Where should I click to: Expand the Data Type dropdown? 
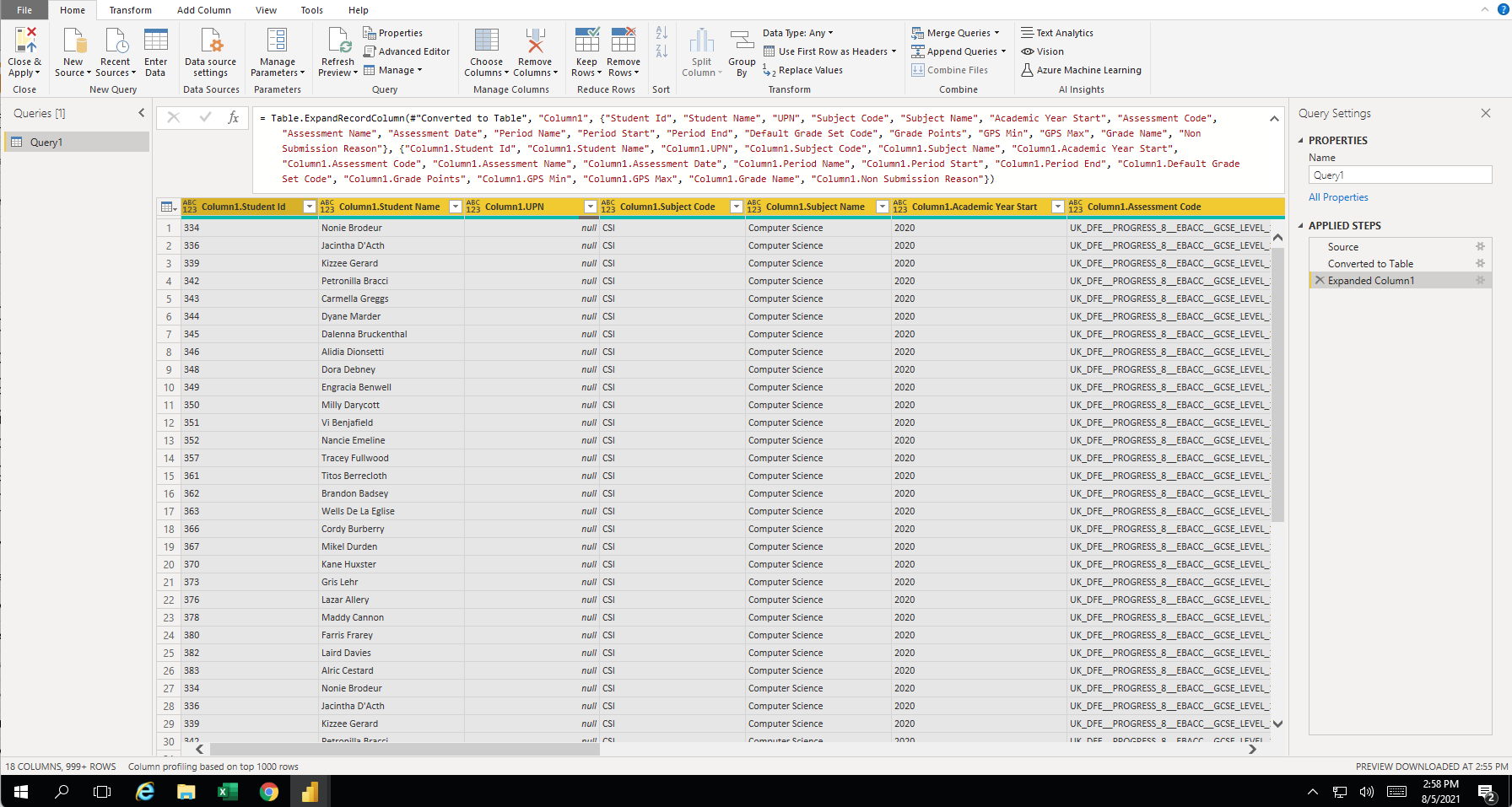(x=798, y=33)
